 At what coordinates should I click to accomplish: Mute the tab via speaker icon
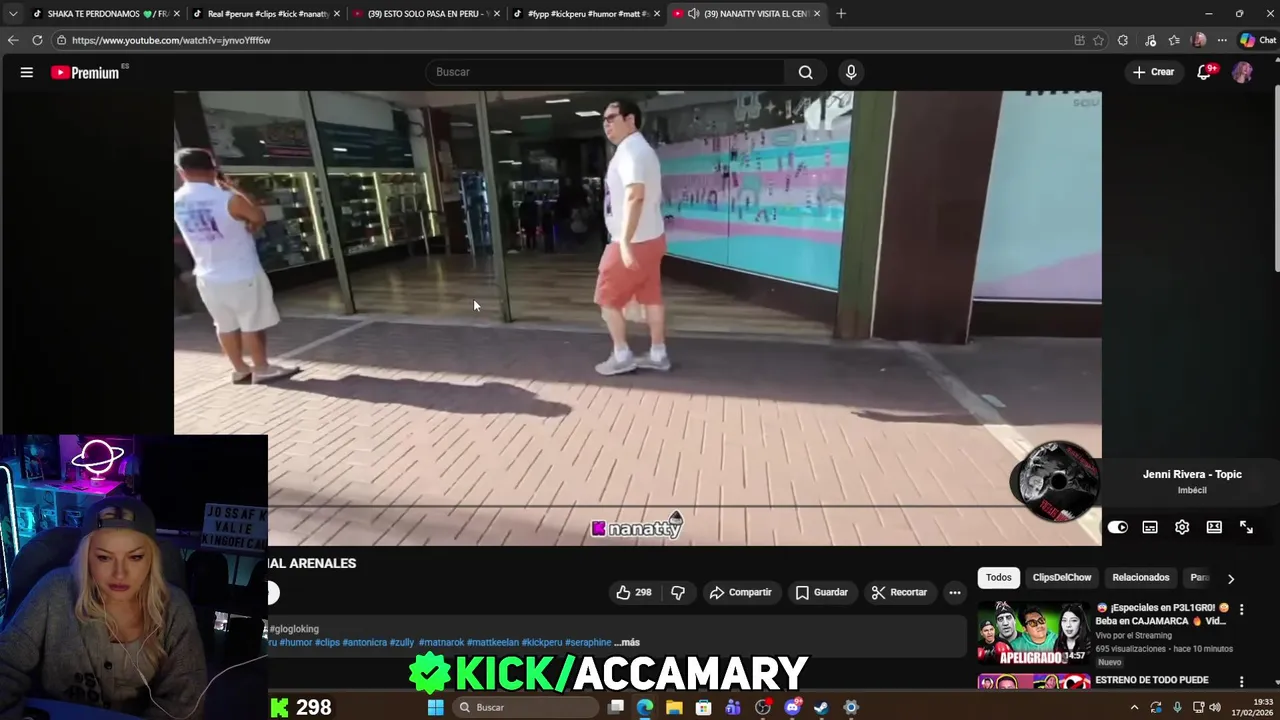[x=693, y=14]
